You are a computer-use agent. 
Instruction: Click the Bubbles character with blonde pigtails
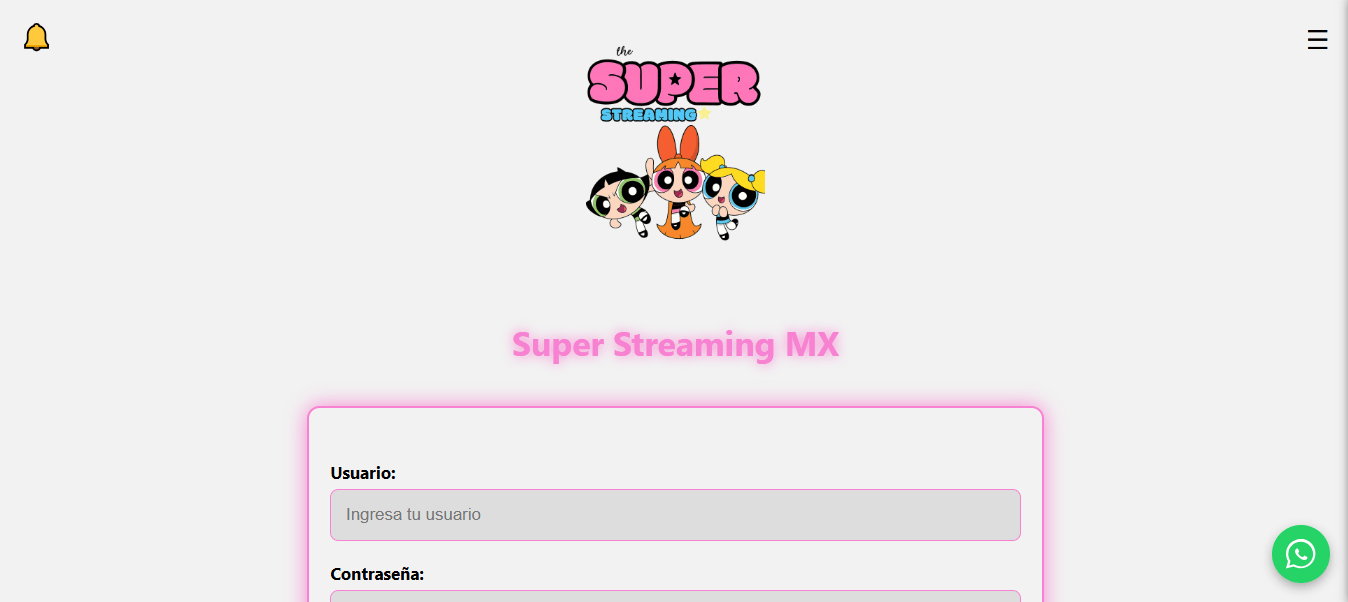pyautogui.click(x=733, y=195)
